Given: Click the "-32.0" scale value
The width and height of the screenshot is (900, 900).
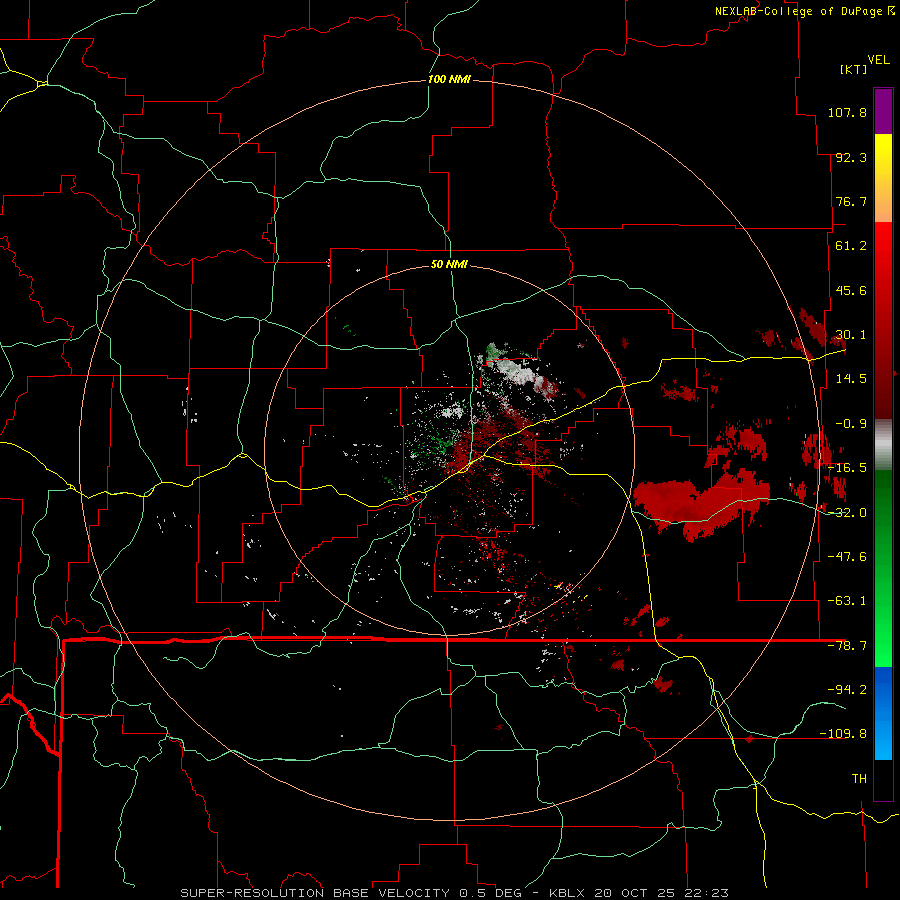Looking at the screenshot, I should click(x=847, y=513).
